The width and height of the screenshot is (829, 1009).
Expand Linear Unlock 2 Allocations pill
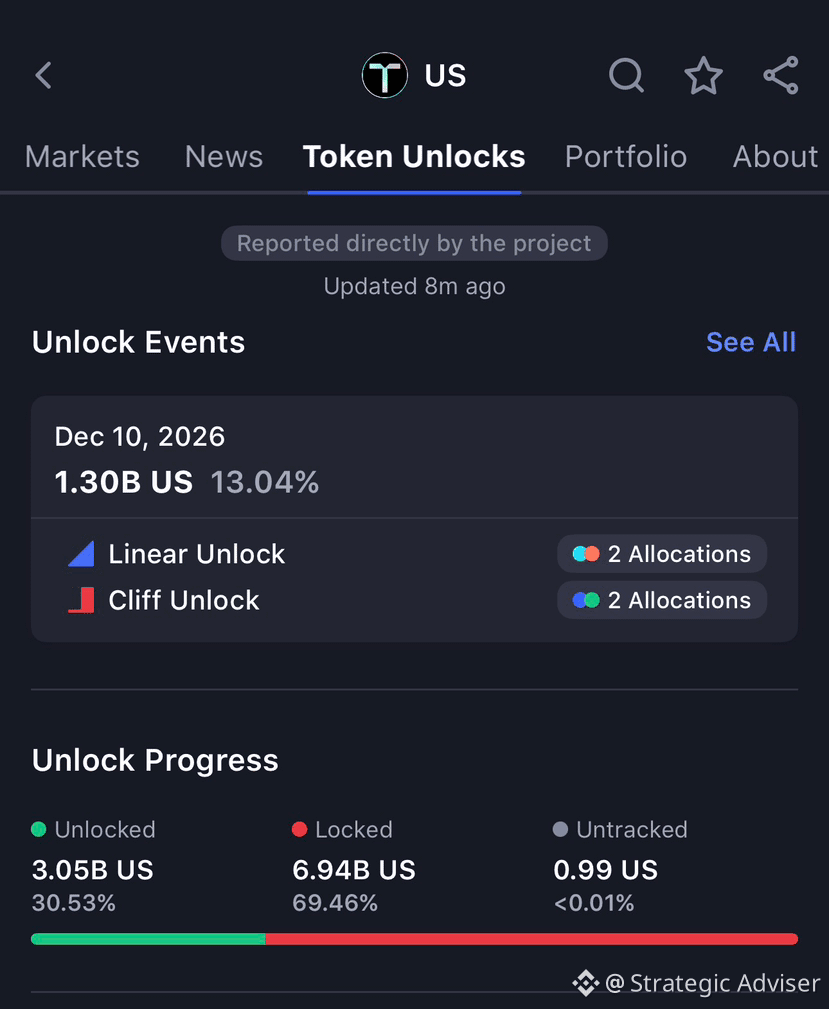click(x=662, y=554)
